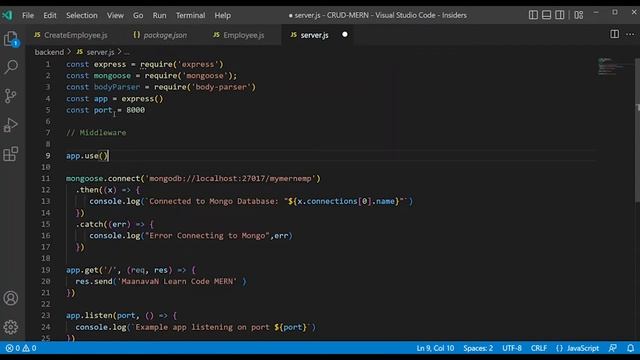
Task: Open the File menu
Action: point(28,16)
